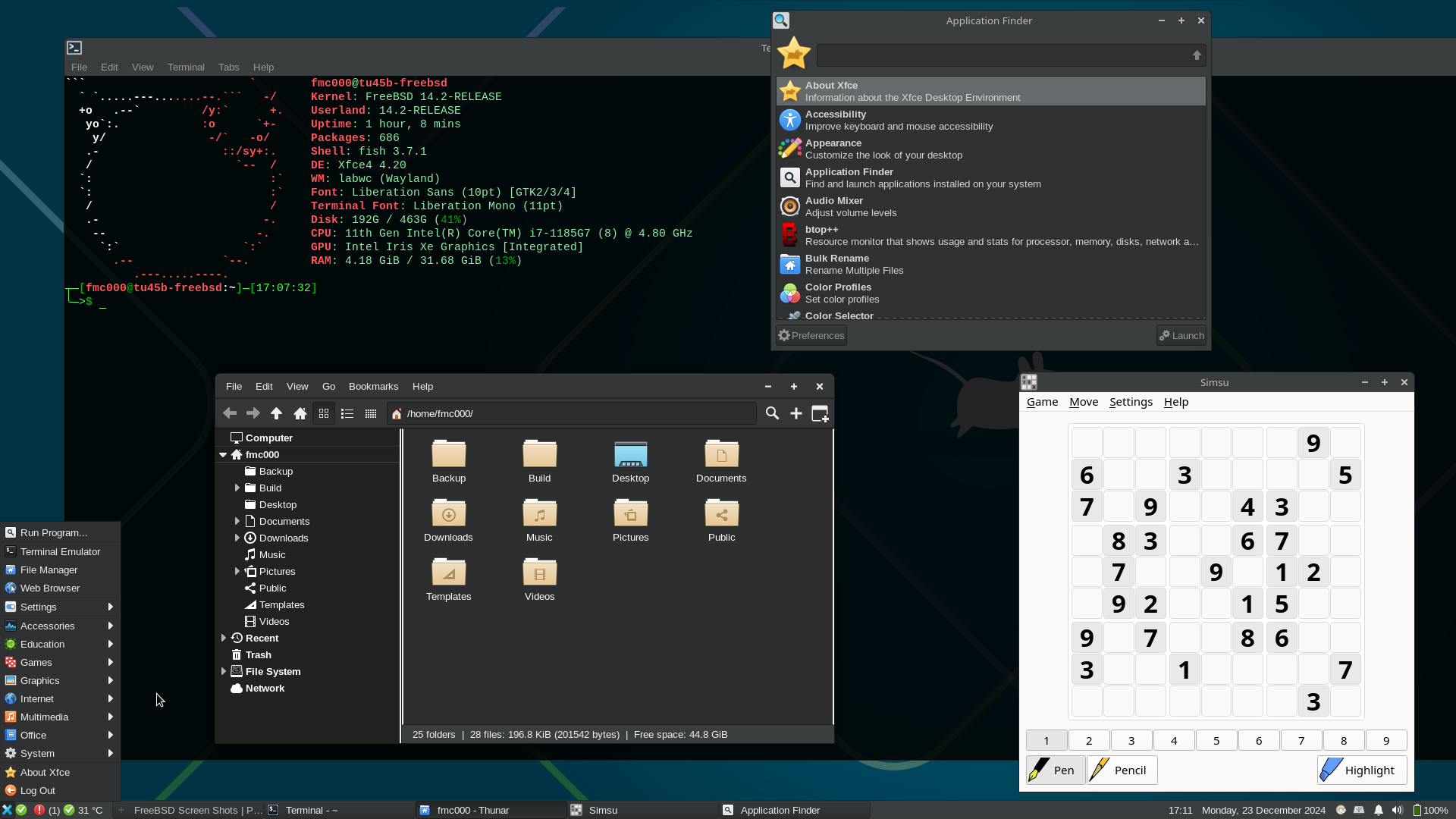Click the number 7 in Simsu keypad
Image resolution: width=1456 pixels, height=819 pixels.
point(1301,740)
